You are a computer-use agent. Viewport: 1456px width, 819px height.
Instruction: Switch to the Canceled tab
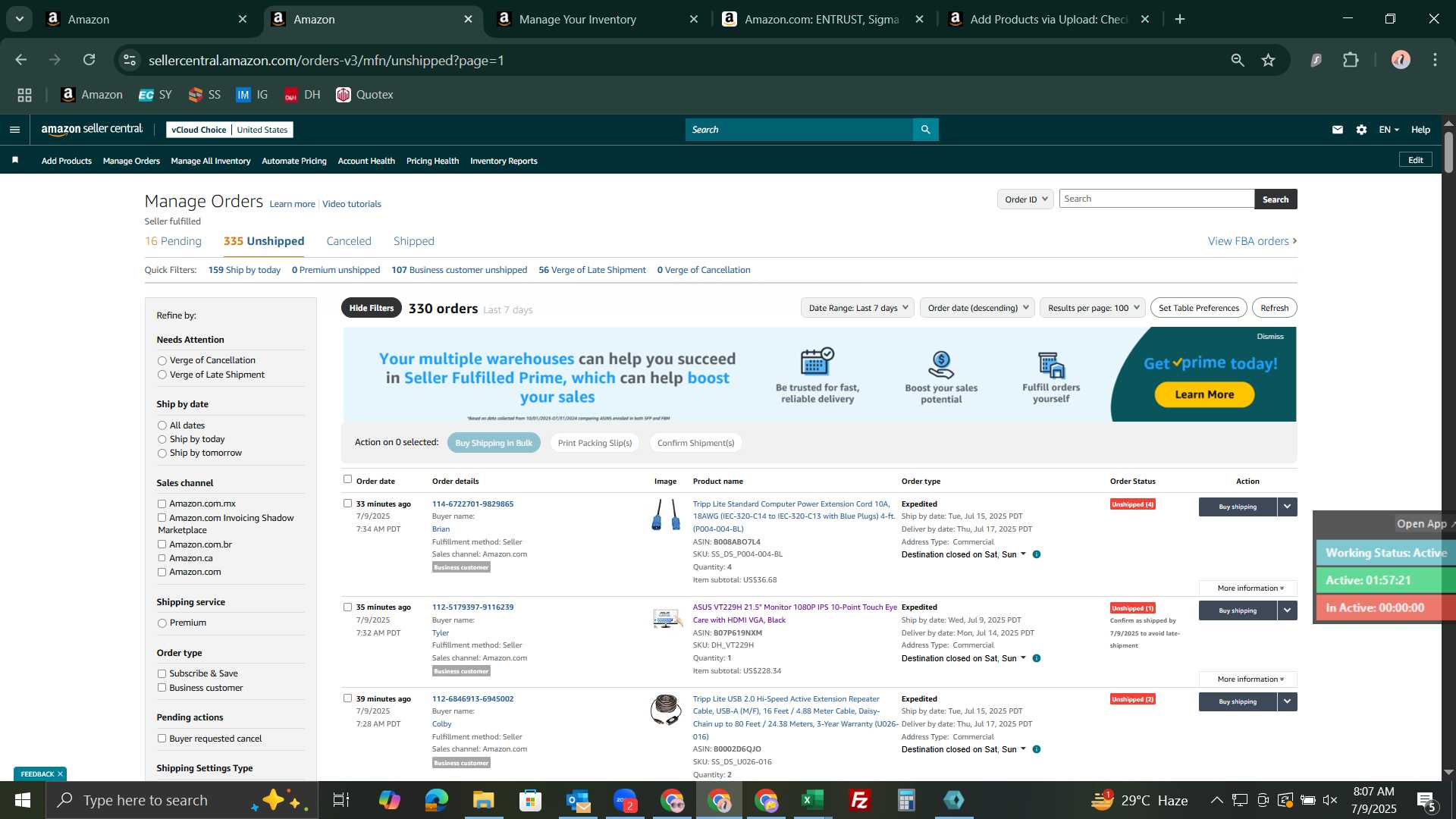(349, 241)
